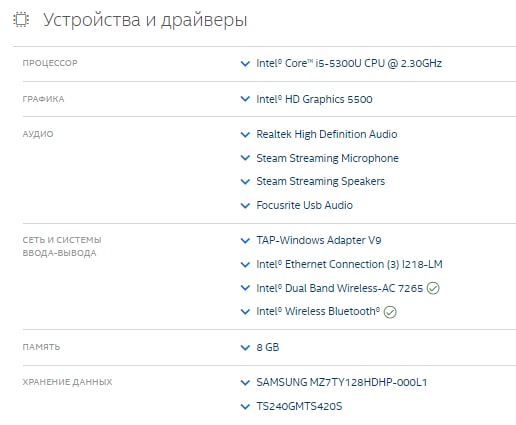Expand the Intel Wireless Bluetooth chevron
Viewport: 516px width, 425px height.
[x=245, y=312]
